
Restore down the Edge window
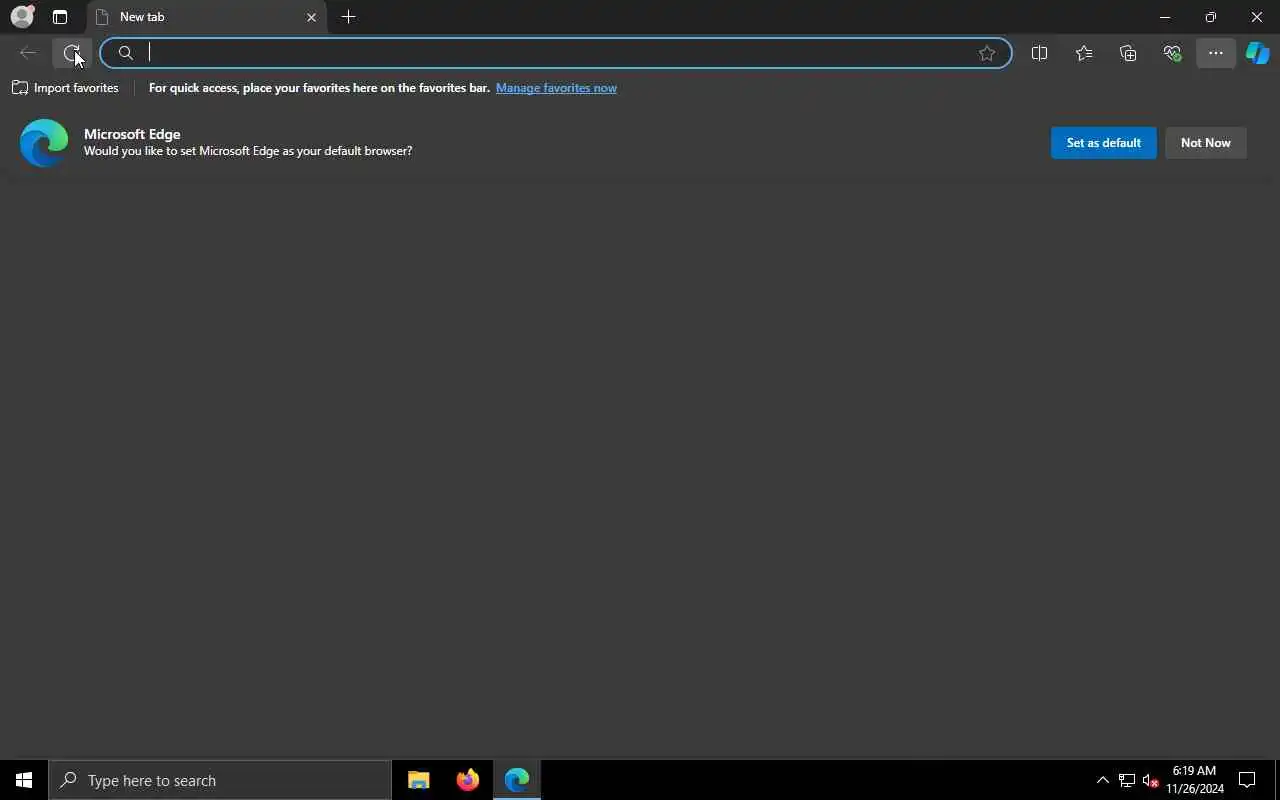[1211, 17]
